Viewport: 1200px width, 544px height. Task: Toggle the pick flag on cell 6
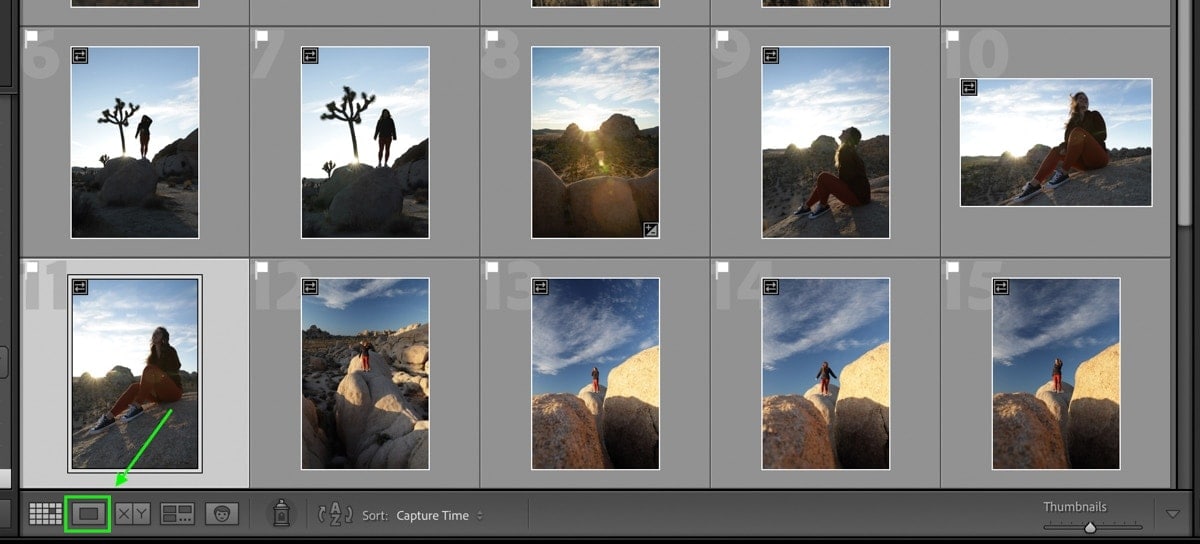pyautogui.click(x=29, y=39)
